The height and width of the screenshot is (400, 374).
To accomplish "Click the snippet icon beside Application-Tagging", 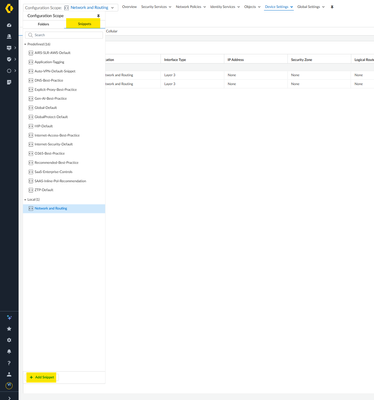I will click(31, 62).
